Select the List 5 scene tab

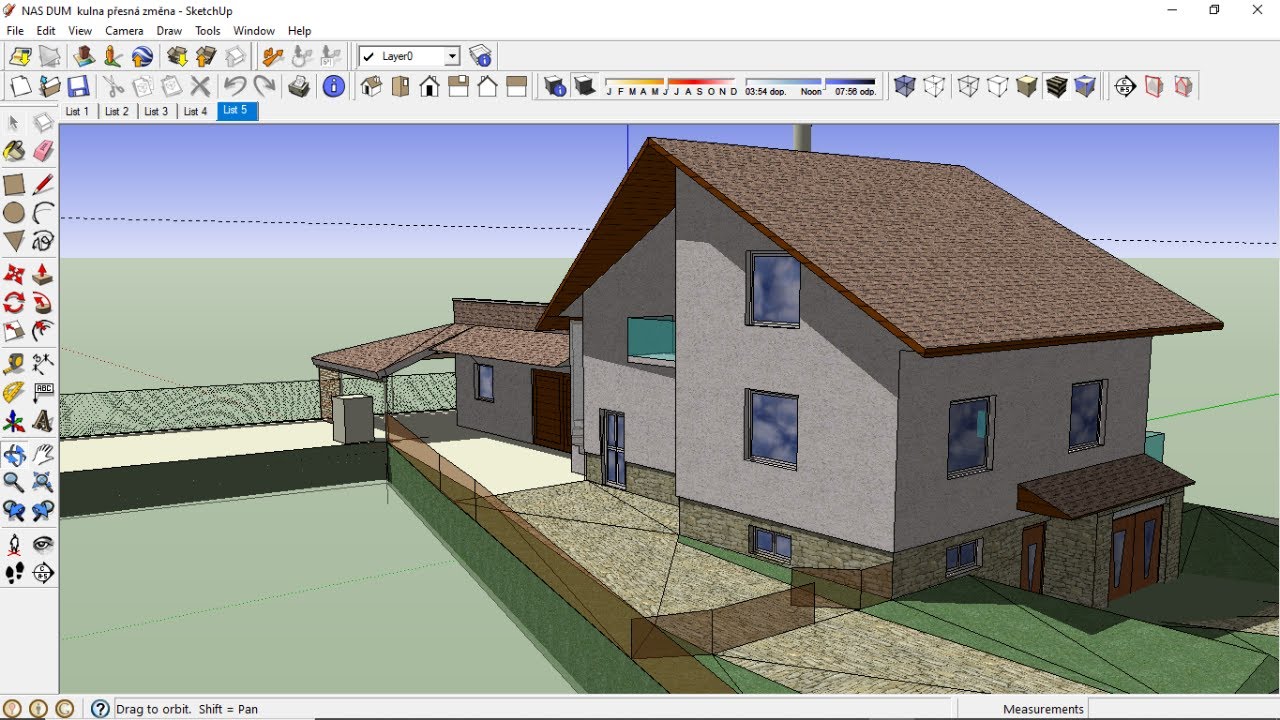click(237, 111)
